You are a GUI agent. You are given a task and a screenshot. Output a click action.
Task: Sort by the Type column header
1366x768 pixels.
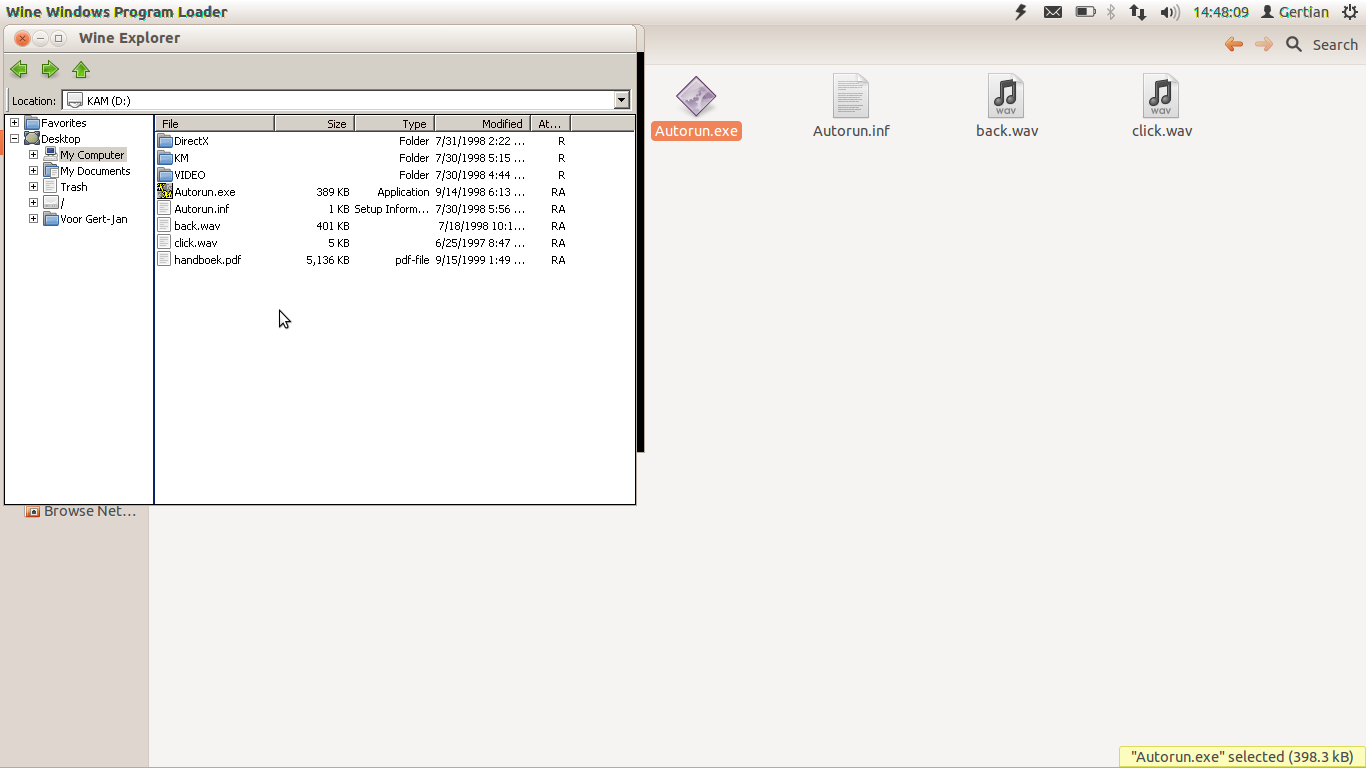(x=394, y=123)
